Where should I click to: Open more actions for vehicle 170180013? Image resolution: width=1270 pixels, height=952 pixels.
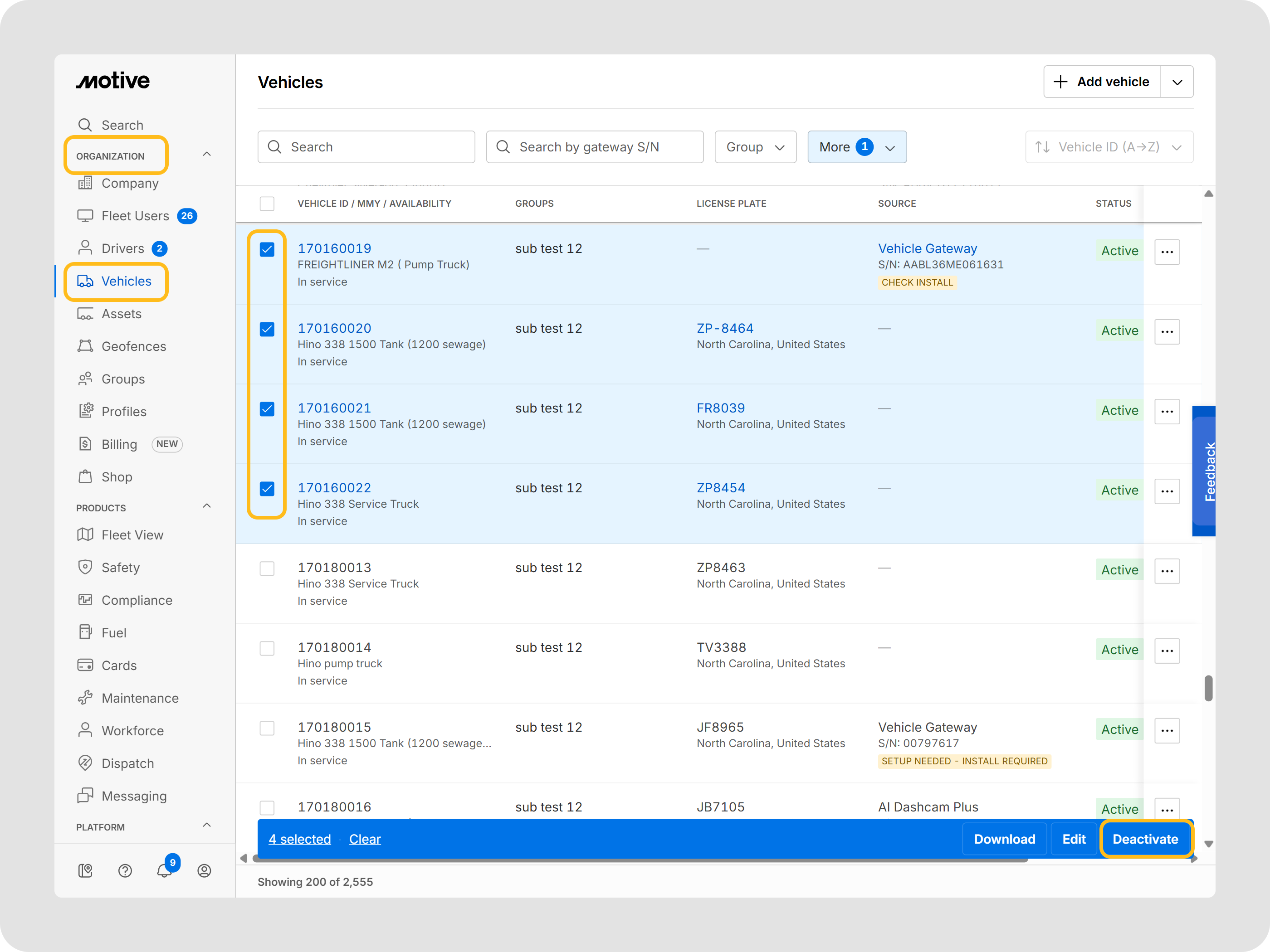tap(1167, 570)
